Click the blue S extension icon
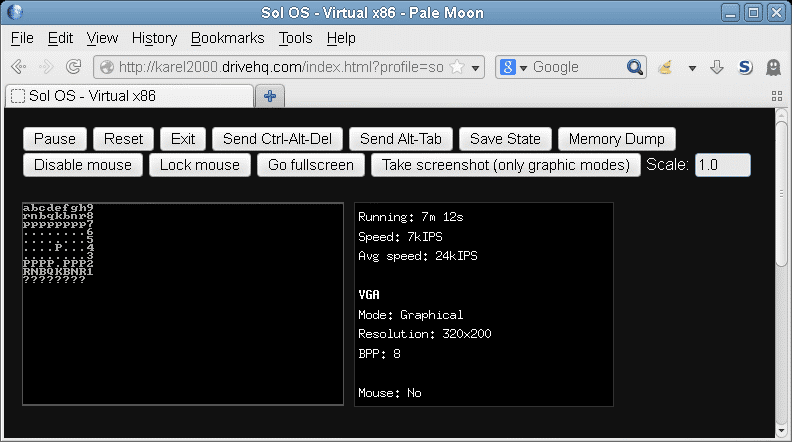792x442 pixels. 745,67
